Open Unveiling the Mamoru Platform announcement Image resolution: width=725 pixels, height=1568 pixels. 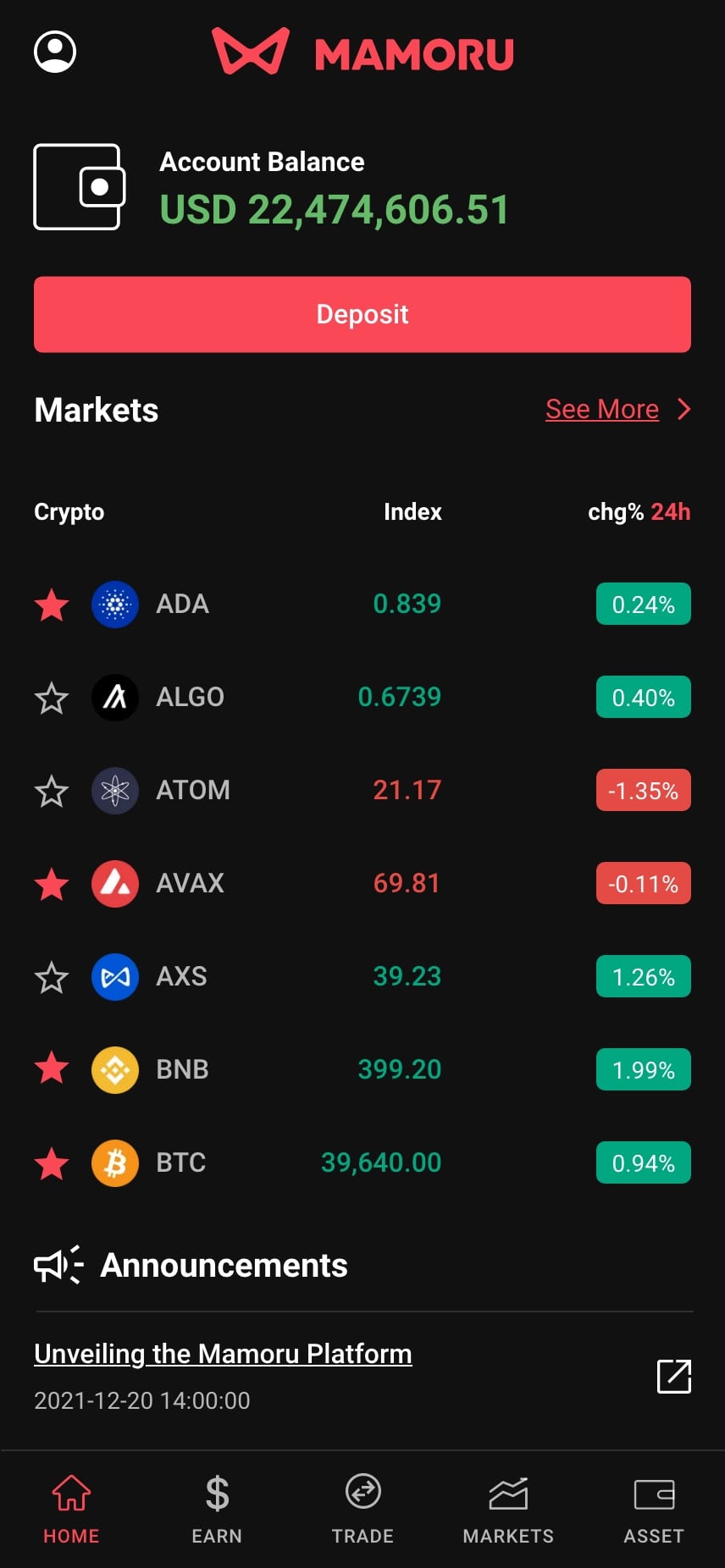coord(223,1354)
